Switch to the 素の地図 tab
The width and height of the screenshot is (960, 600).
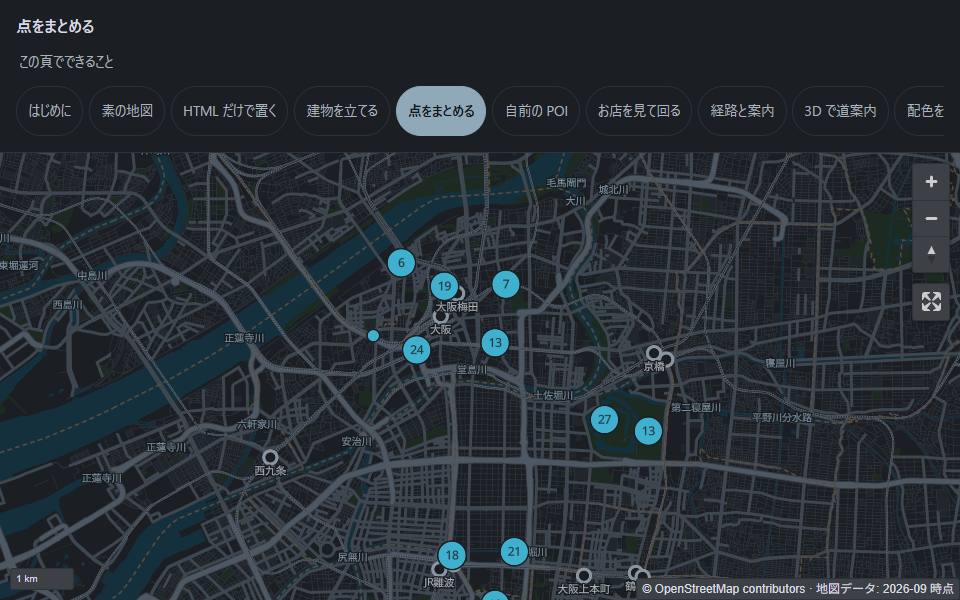click(127, 111)
